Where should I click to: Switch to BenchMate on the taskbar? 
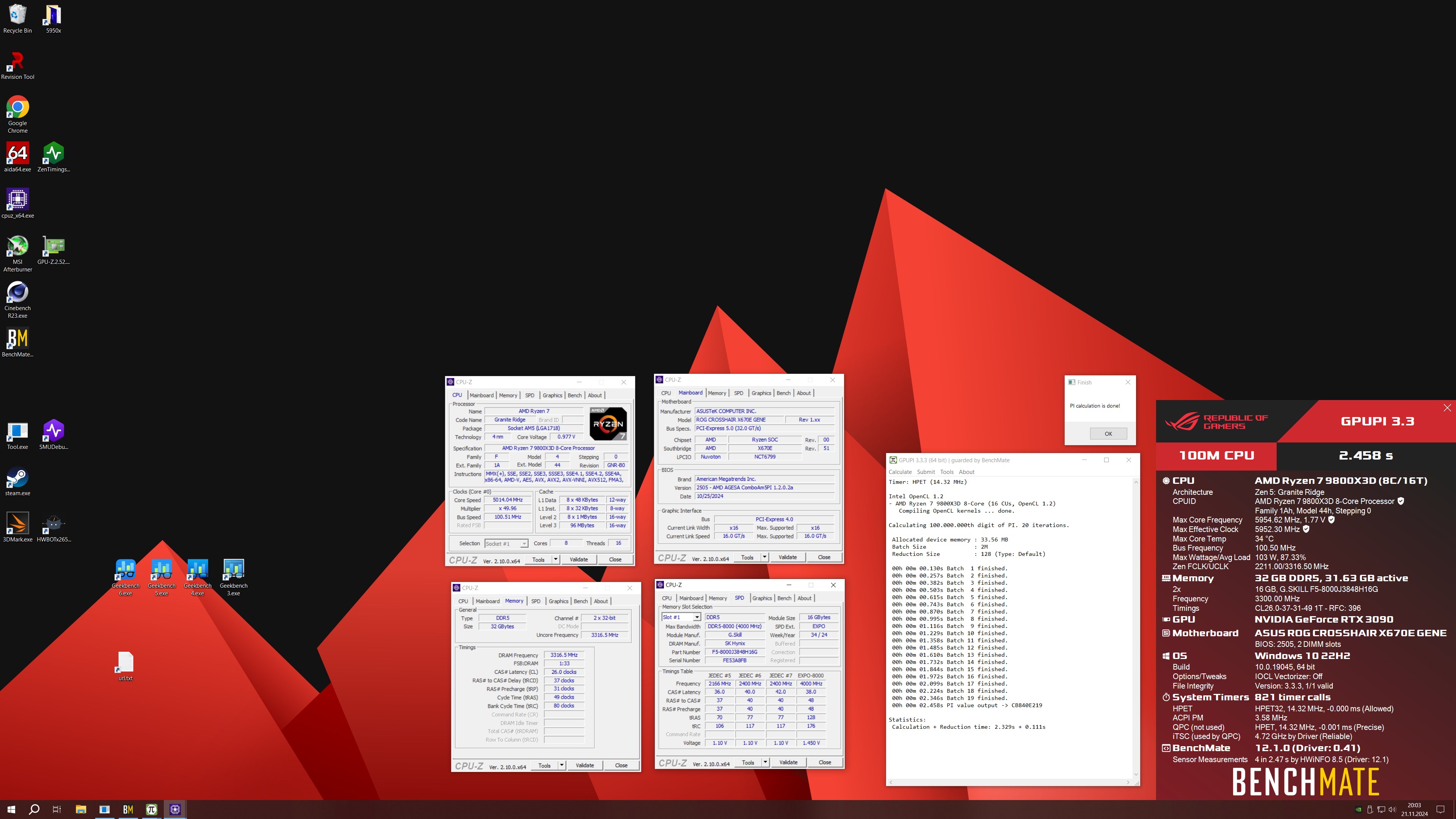click(128, 810)
